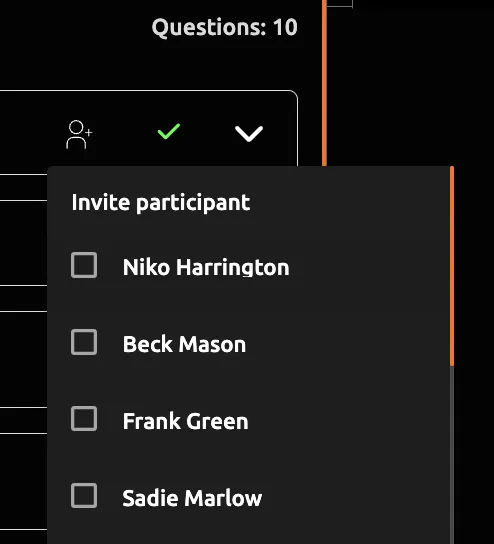This screenshot has height=544, width=494.
Task: Click the Invite participant heading
Action: click(x=161, y=203)
